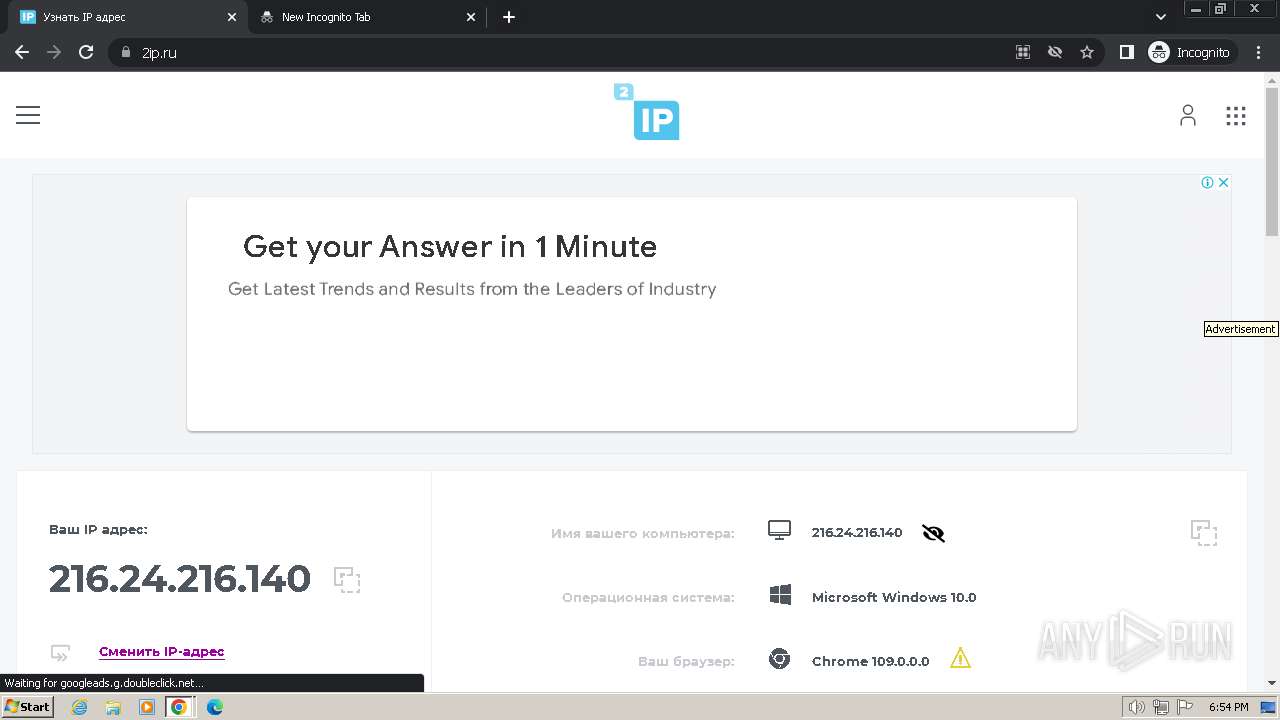
Task: Switch to New Incognito Tab
Action: [368, 17]
